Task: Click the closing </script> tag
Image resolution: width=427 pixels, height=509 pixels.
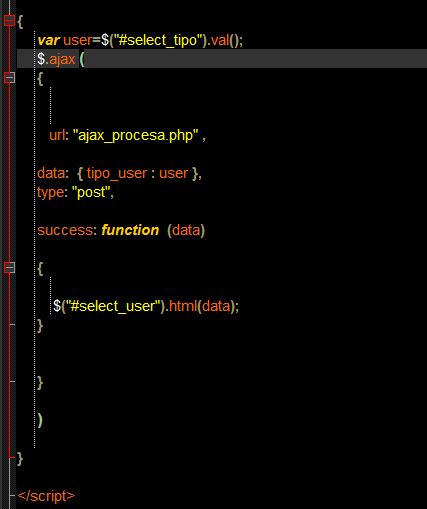Action: tap(46, 496)
